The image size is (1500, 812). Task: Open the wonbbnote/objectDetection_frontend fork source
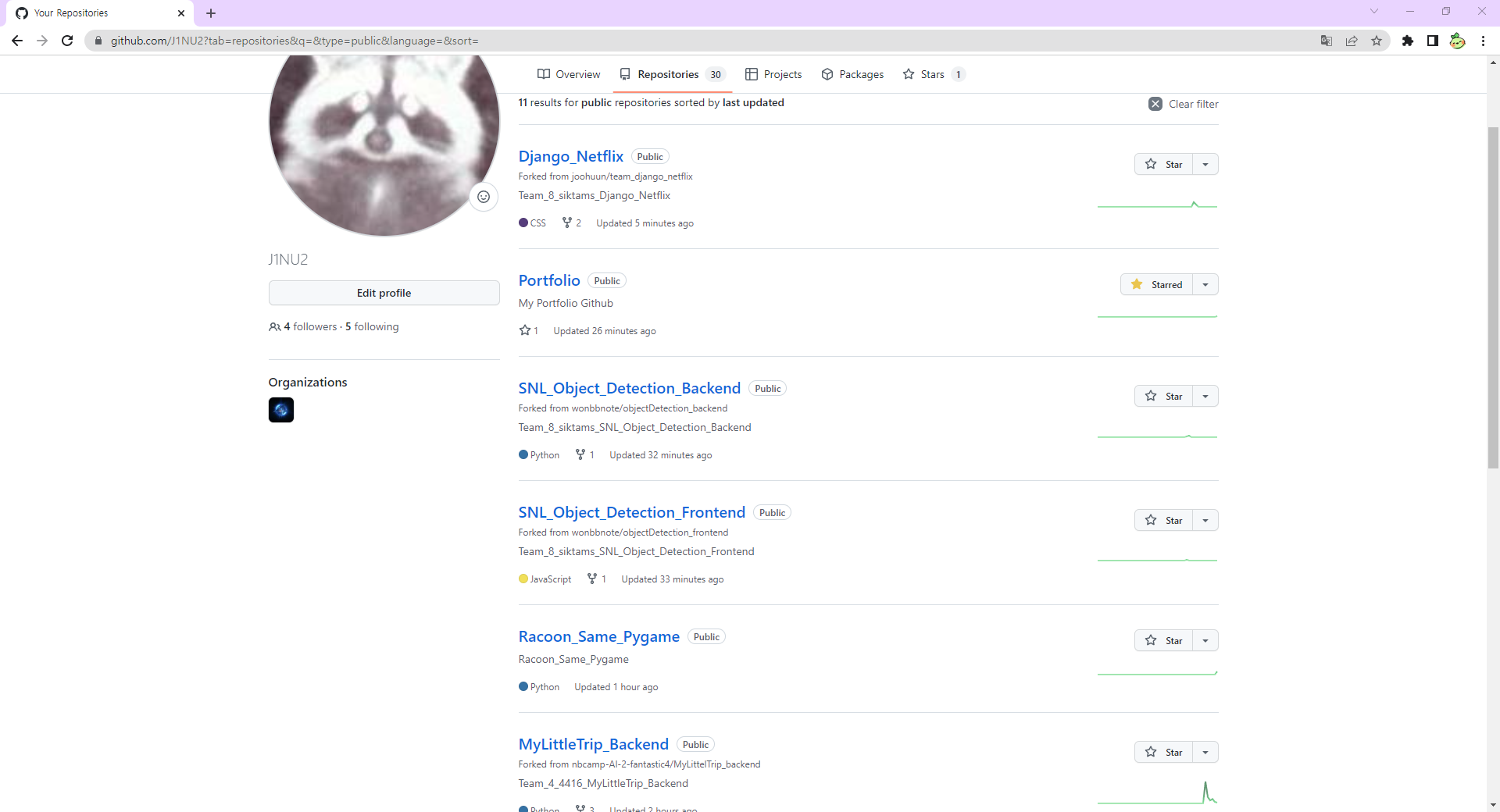[x=650, y=532]
